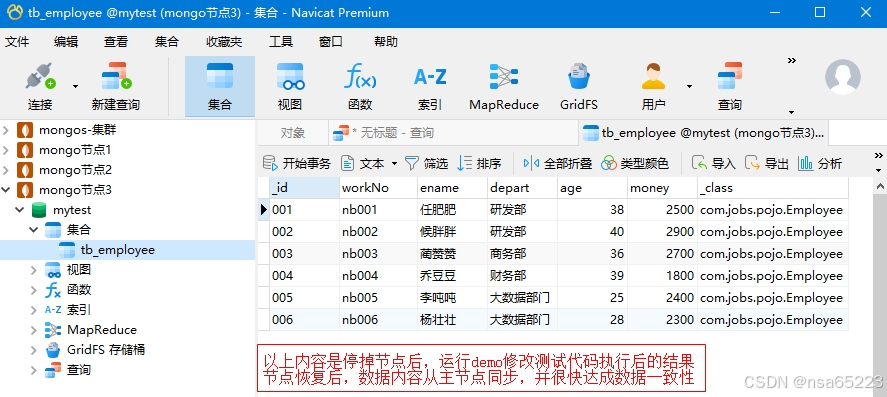
Task: Click 新建查询 new query icon
Action: point(116,87)
